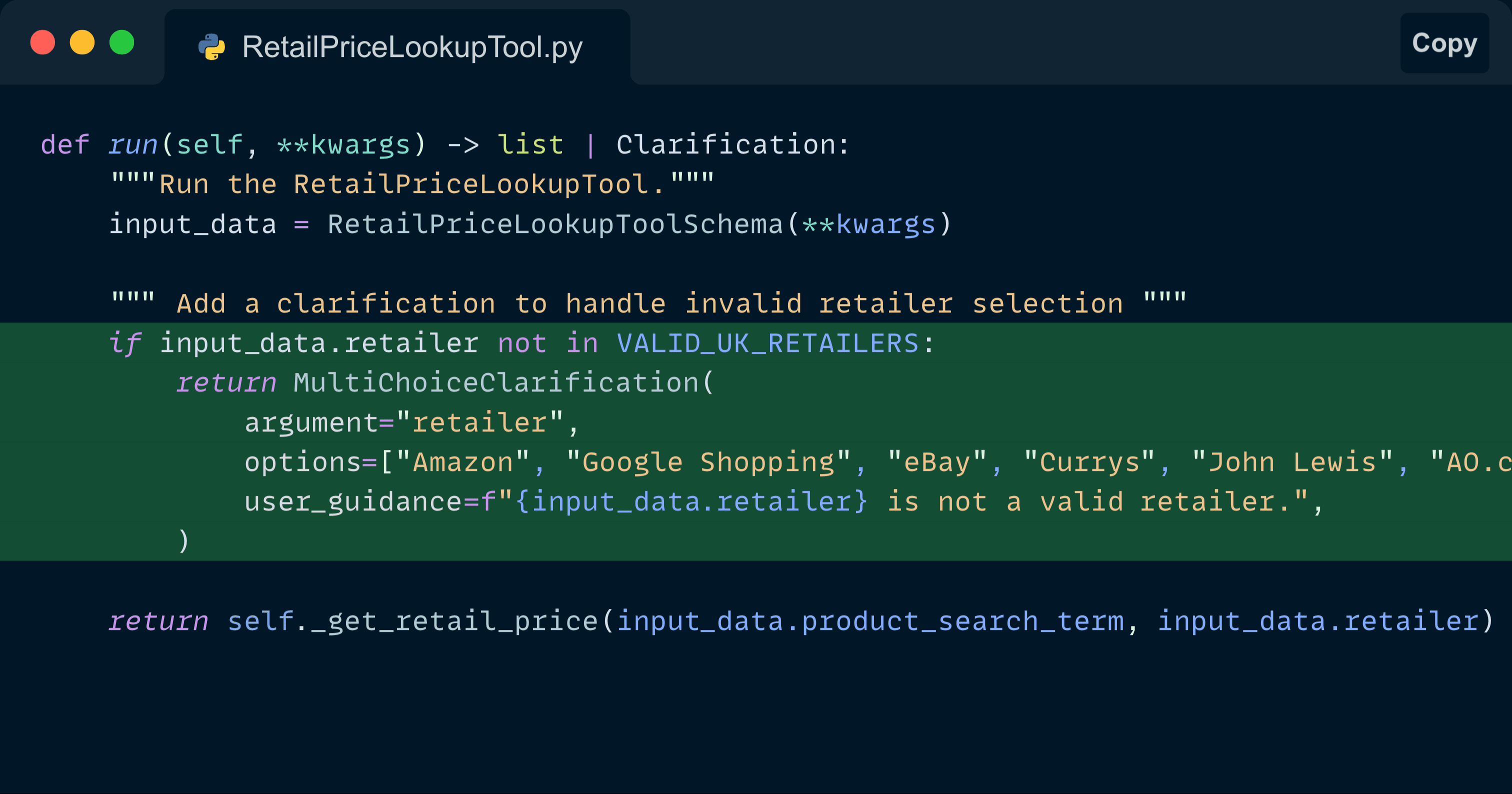The width and height of the screenshot is (1512, 794).
Task: Click the Clarification return type annotation
Action: point(726,145)
